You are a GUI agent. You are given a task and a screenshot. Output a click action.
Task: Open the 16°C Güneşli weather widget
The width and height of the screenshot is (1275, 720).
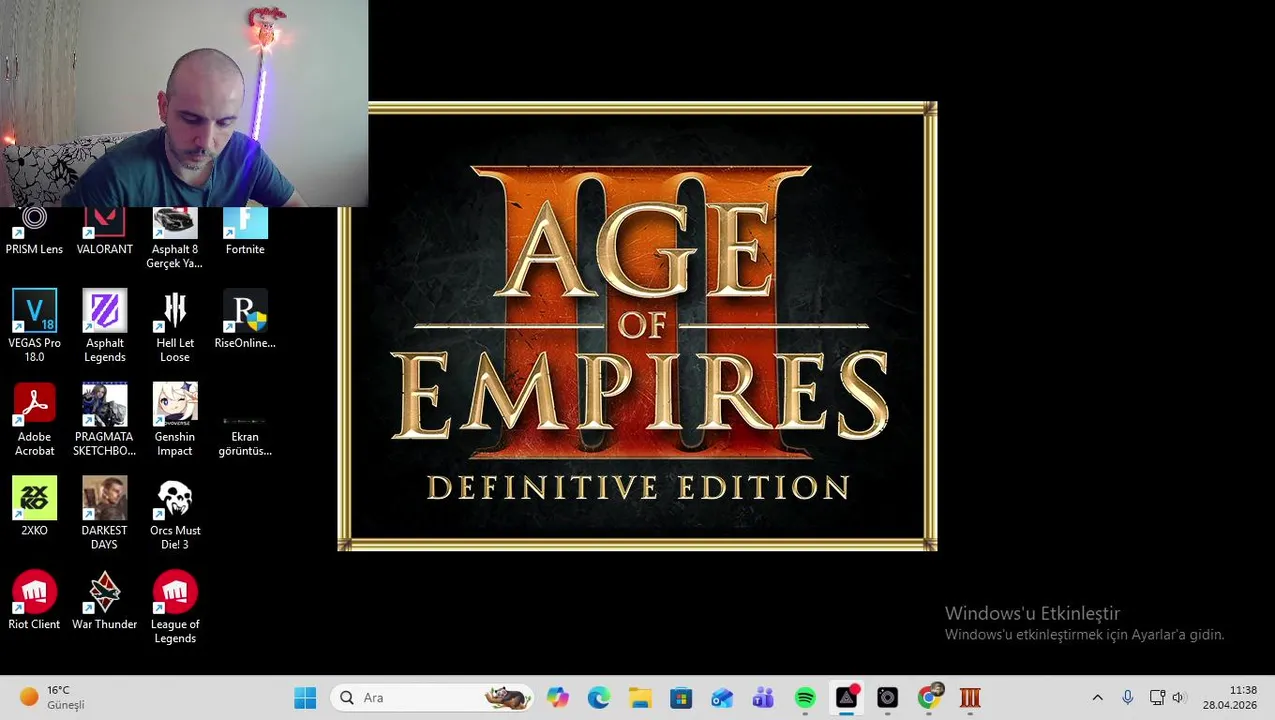(52, 698)
